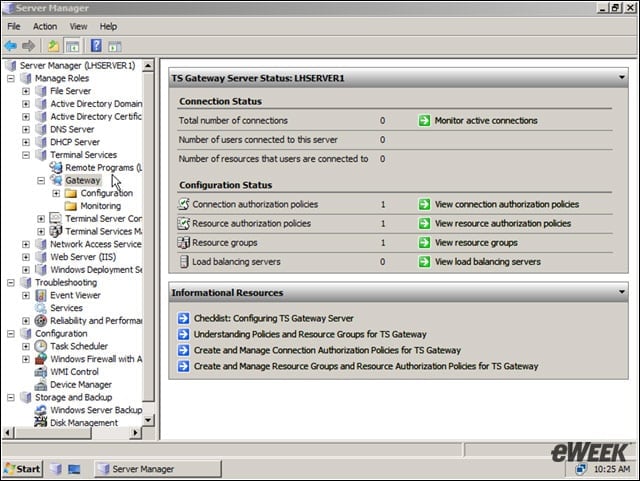Click blue arrow beside Understanding Policies and Resource Groups

pyautogui.click(x=184, y=334)
